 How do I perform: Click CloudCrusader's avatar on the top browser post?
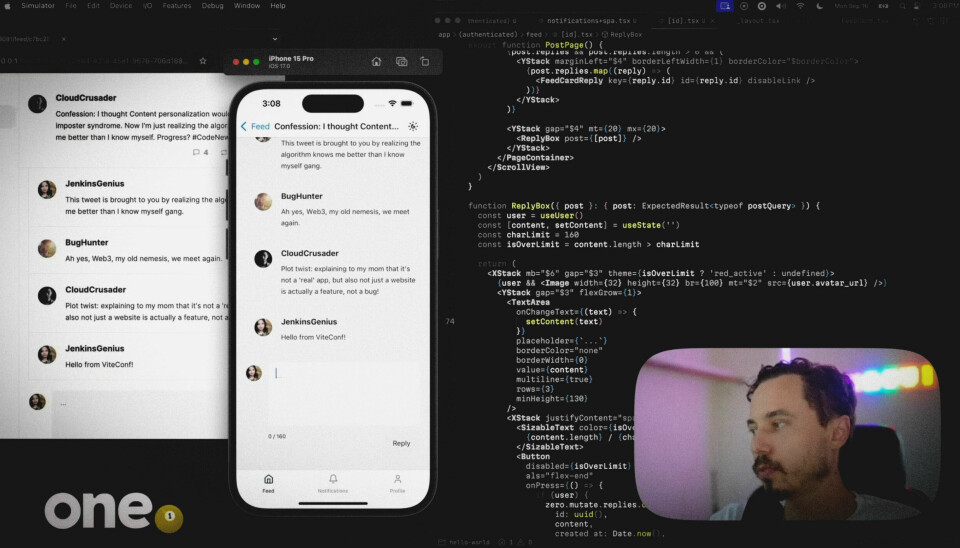click(37, 103)
